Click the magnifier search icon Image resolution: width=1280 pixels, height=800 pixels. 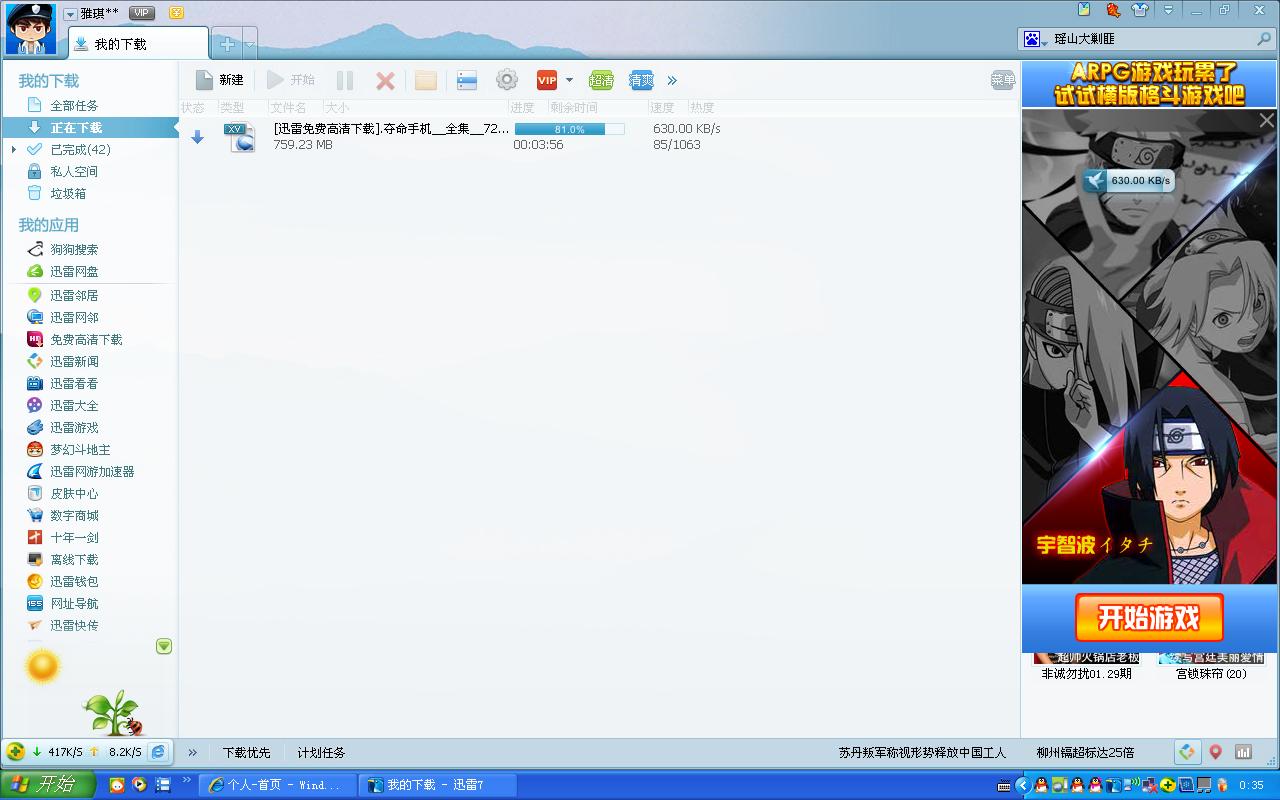coord(1264,39)
